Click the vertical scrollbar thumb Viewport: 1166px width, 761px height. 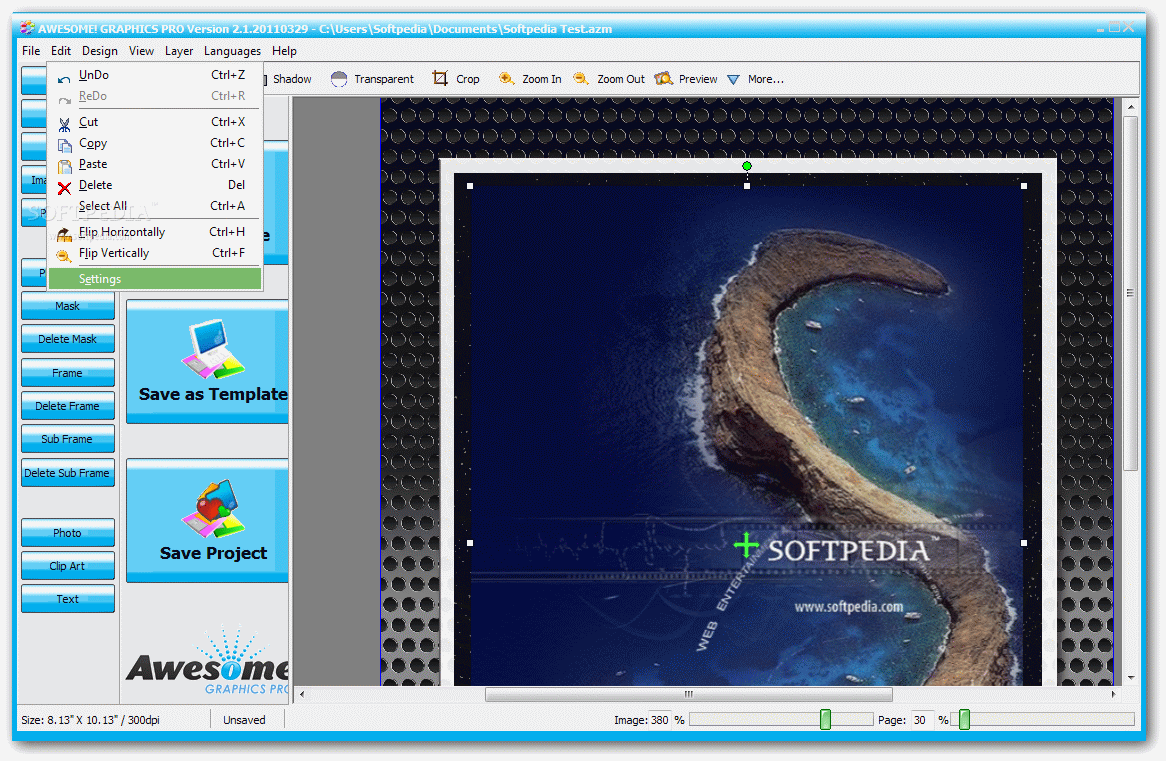pyautogui.click(x=1130, y=293)
